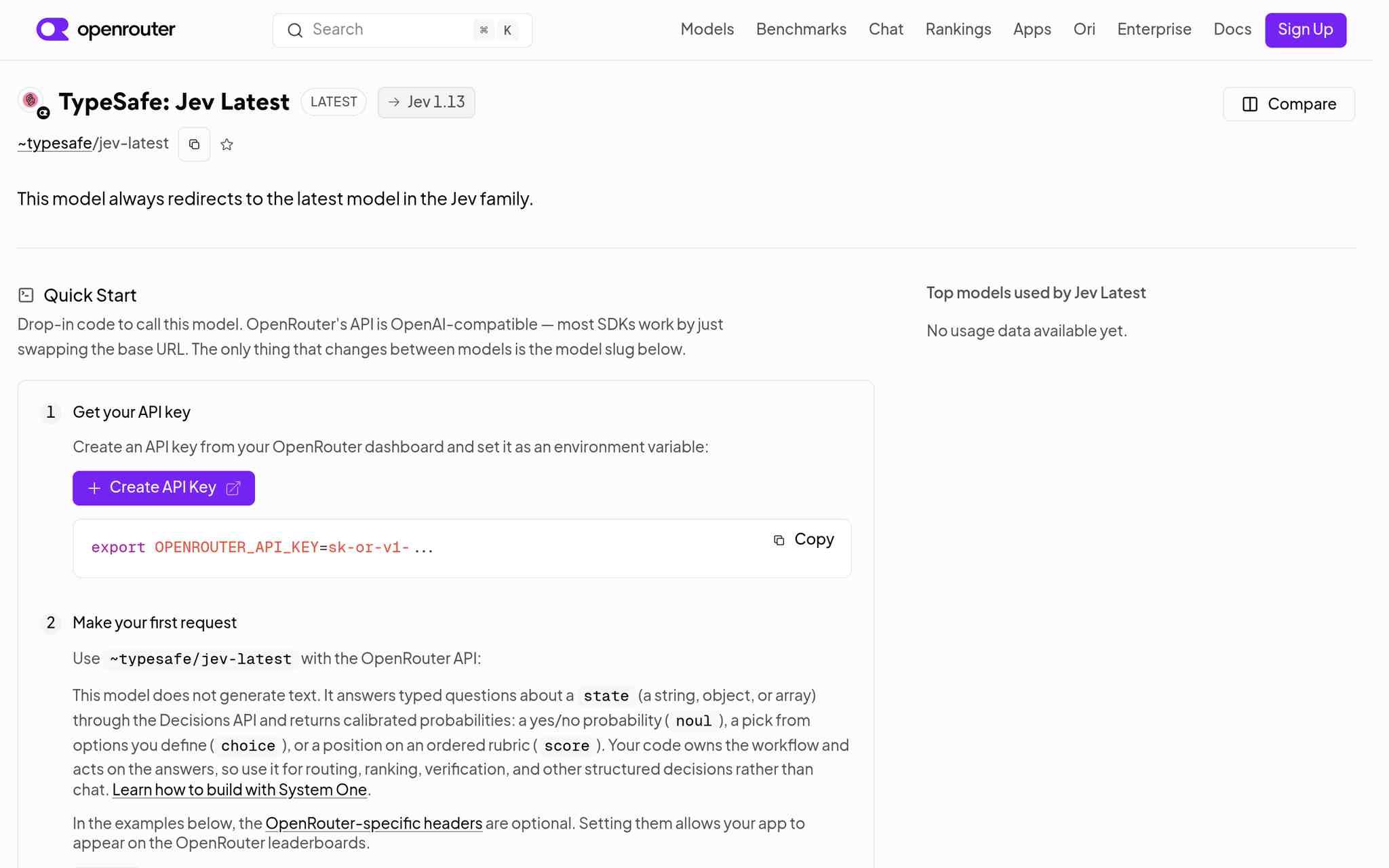This screenshot has height=868, width=1389.
Task: Copy the export API key snippet
Action: (804, 539)
